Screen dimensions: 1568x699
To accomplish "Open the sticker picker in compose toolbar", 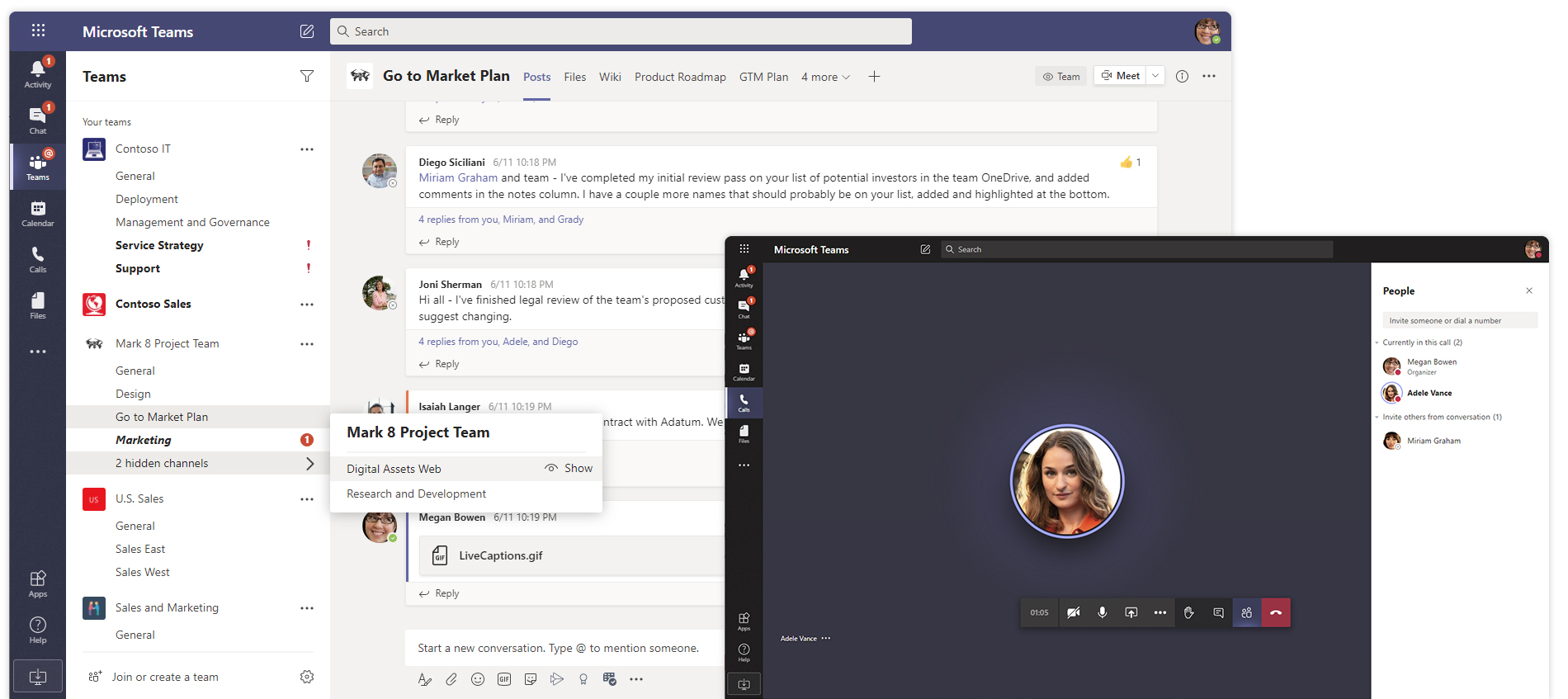I will (531, 679).
